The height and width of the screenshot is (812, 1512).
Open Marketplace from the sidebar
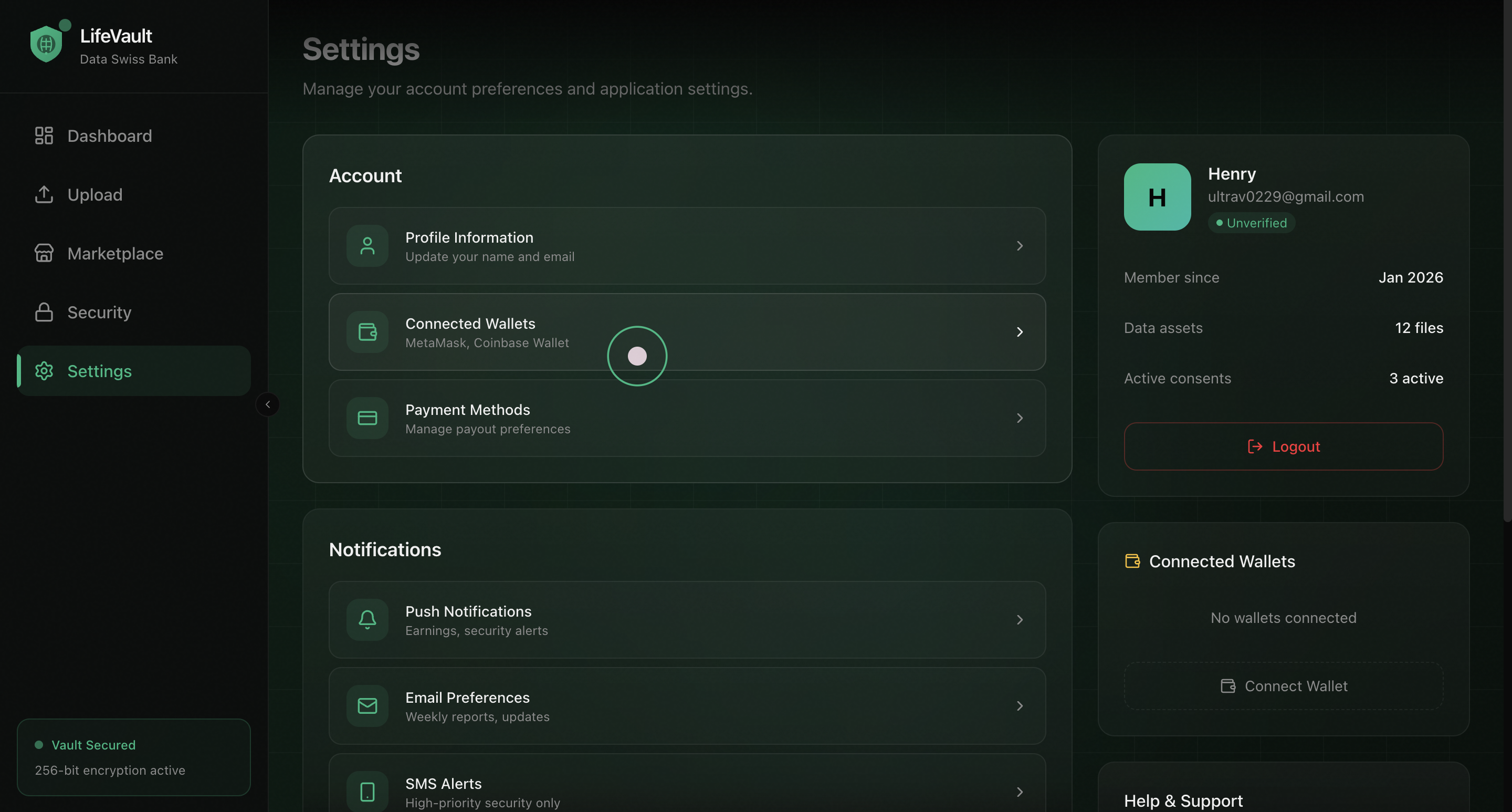pos(115,254)
